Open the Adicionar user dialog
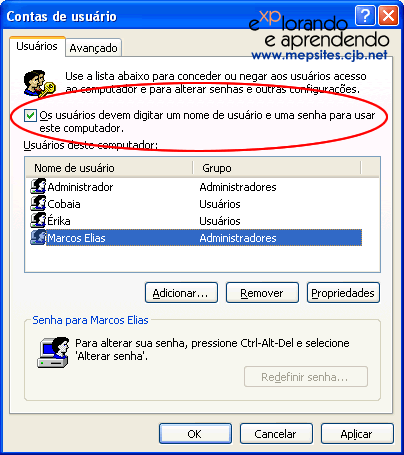The height and width of the screenshot is (455, 404). click(x=181, y=293)
